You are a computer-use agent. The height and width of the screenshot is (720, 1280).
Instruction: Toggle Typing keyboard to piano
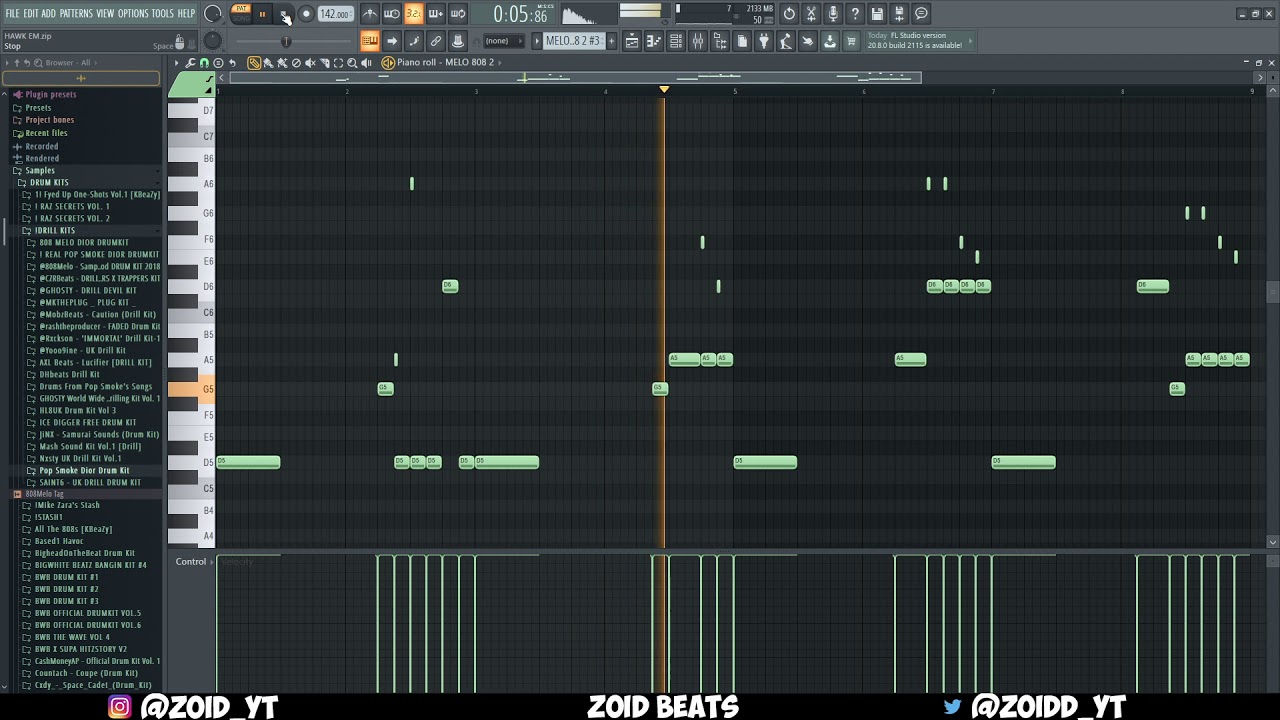pyautogui.click(x=369, y=41)
